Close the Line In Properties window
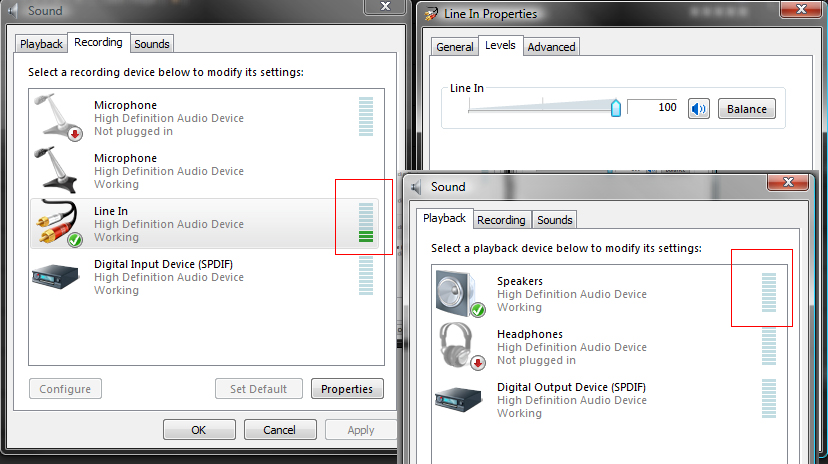The width and height of the screenshot is (828, 464). tap(801, 9)
